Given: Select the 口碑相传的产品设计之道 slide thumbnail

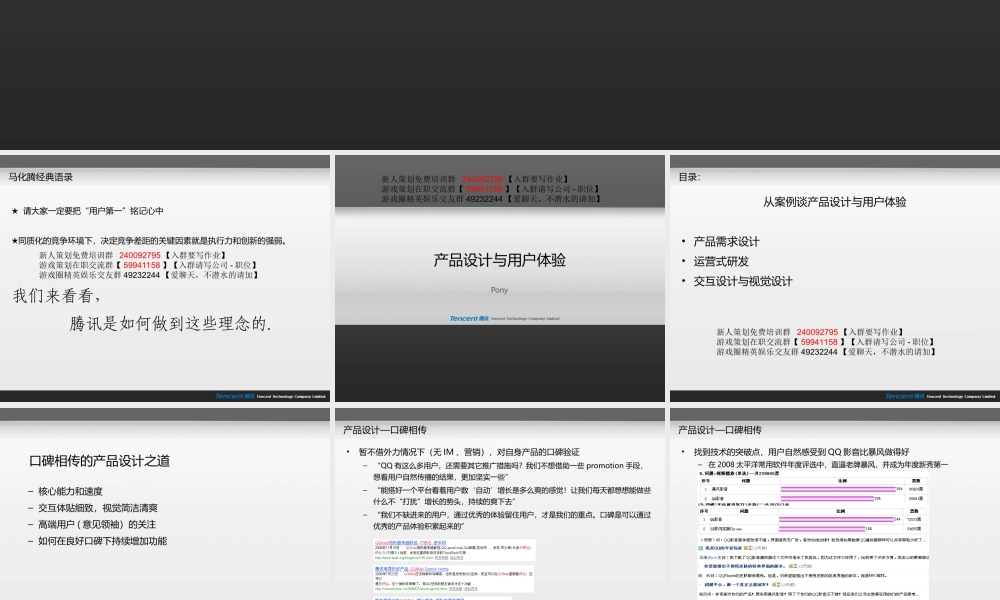Looking at the screenshot, I should click(165, 504).
